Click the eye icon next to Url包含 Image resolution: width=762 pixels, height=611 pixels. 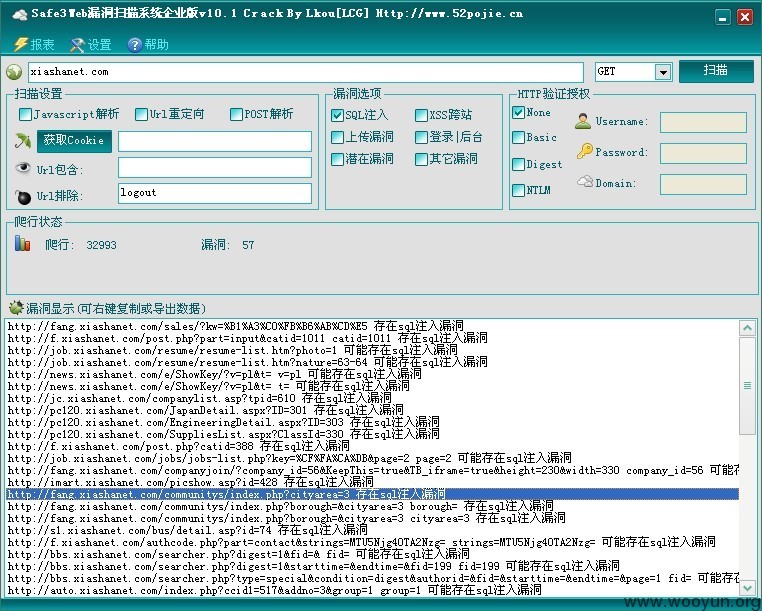[23, 168]
